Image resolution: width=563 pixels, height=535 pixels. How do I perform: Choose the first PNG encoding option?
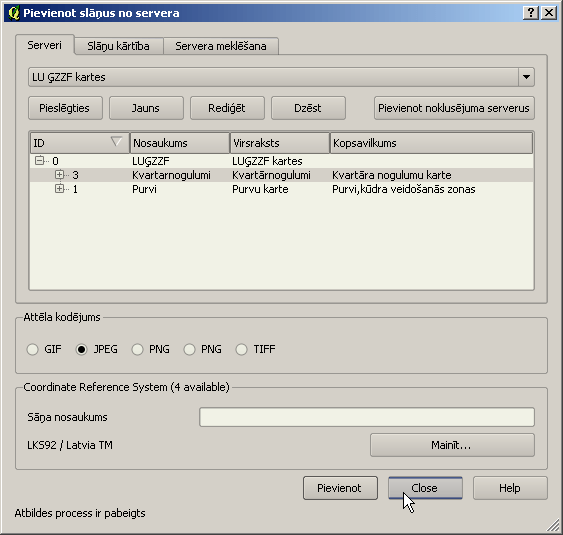click(137, 349)
